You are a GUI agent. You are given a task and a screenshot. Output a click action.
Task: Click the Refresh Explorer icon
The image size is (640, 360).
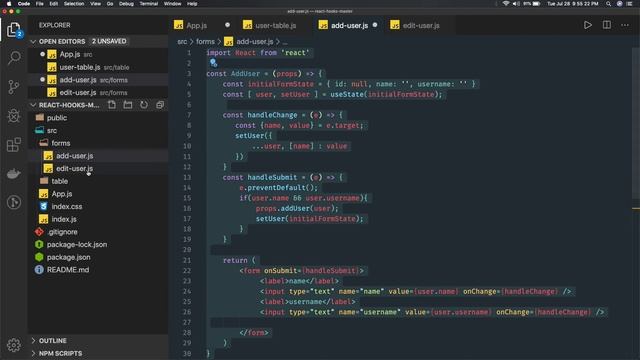tap(144, 105)
